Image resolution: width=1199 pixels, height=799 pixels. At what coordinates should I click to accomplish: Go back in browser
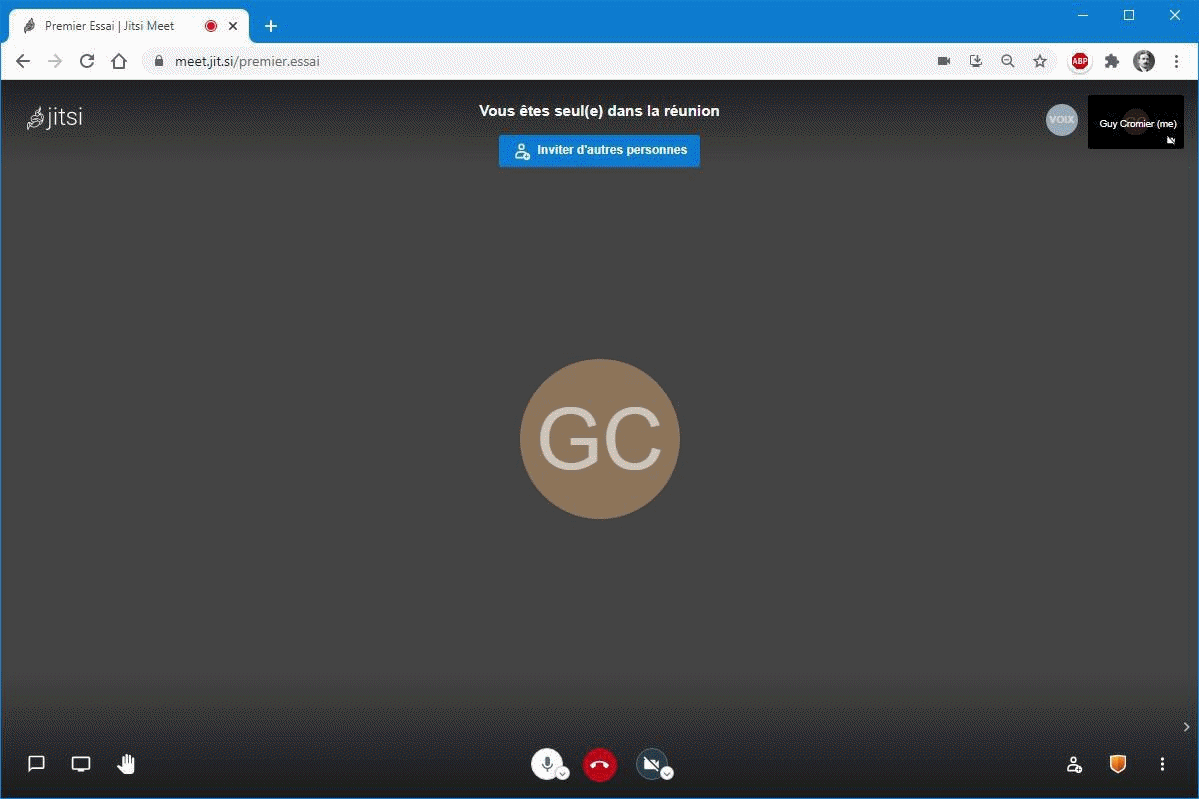[x=23, y=61]
